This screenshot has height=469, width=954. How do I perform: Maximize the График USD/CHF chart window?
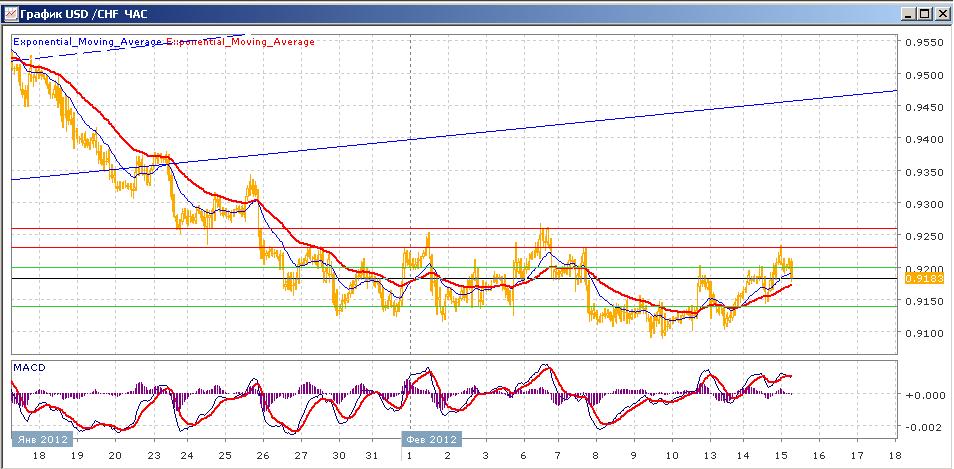coord(924,14)
